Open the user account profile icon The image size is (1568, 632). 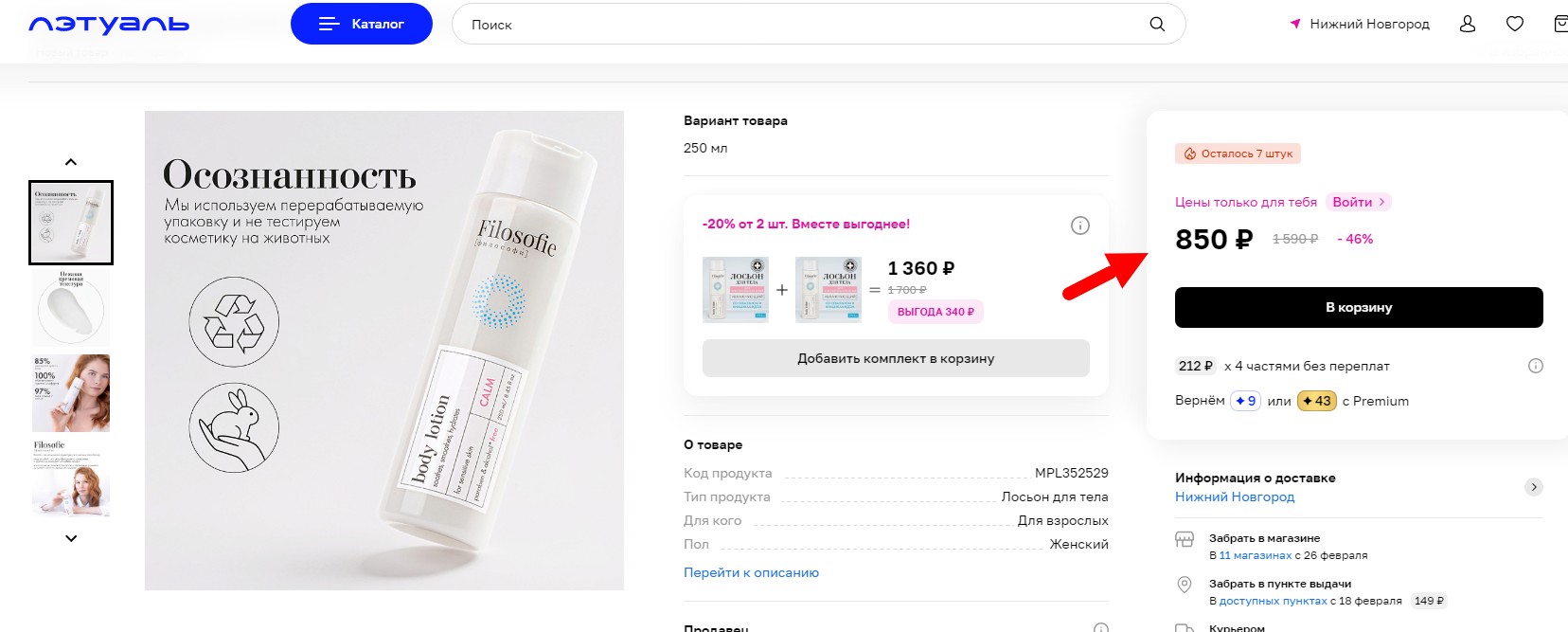(x=1468, y=25)
